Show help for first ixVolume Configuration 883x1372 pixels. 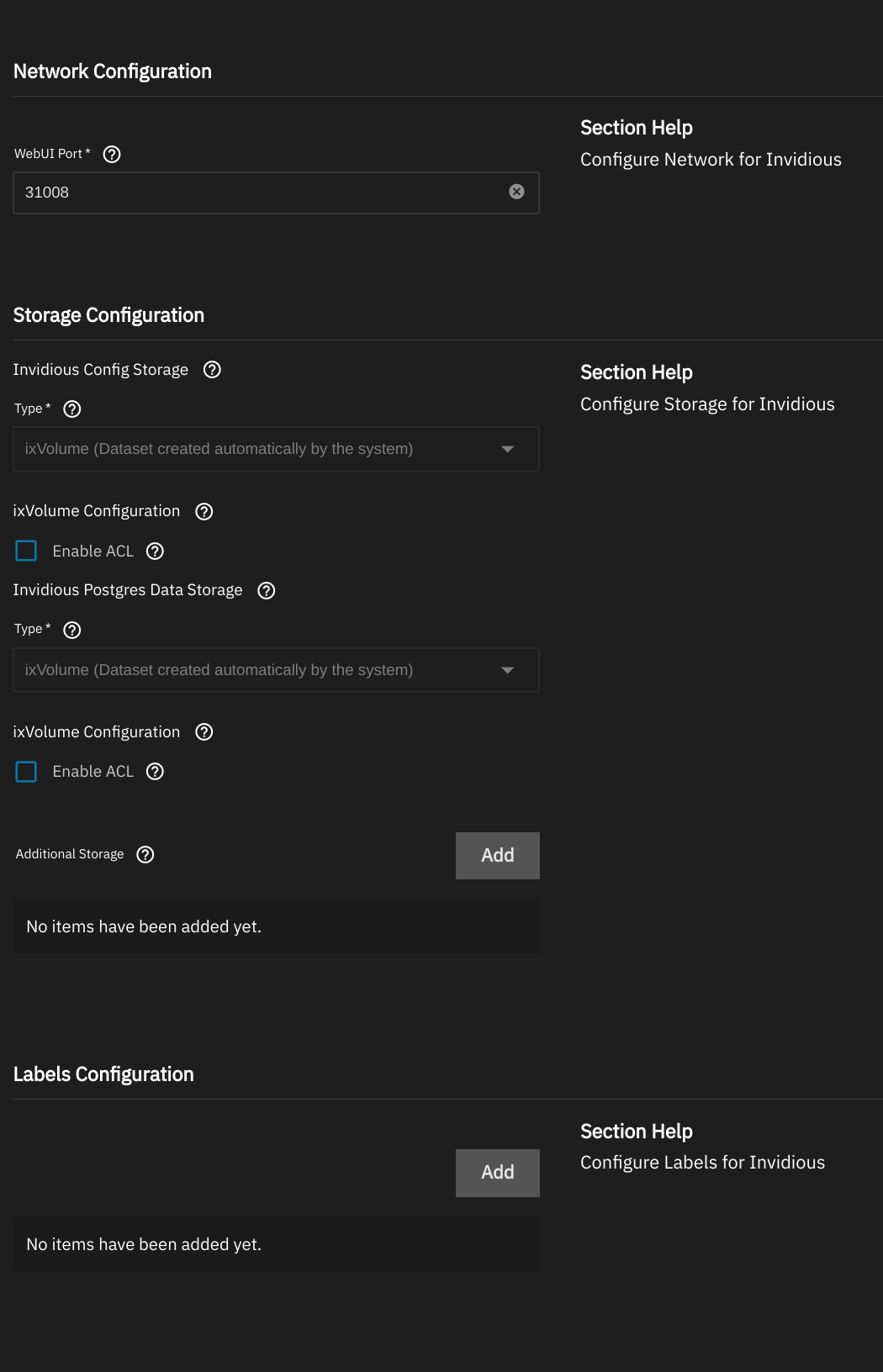click(204, 511)
